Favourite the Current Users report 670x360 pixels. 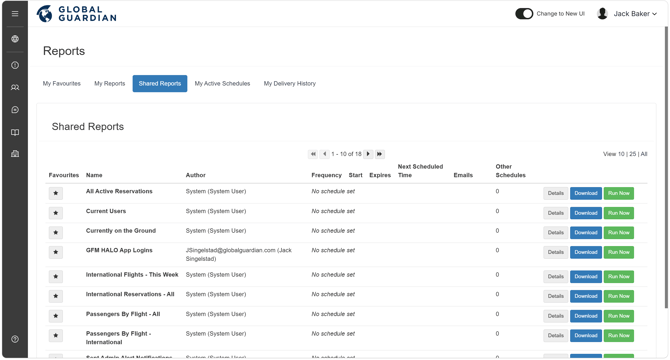(56, 213)
